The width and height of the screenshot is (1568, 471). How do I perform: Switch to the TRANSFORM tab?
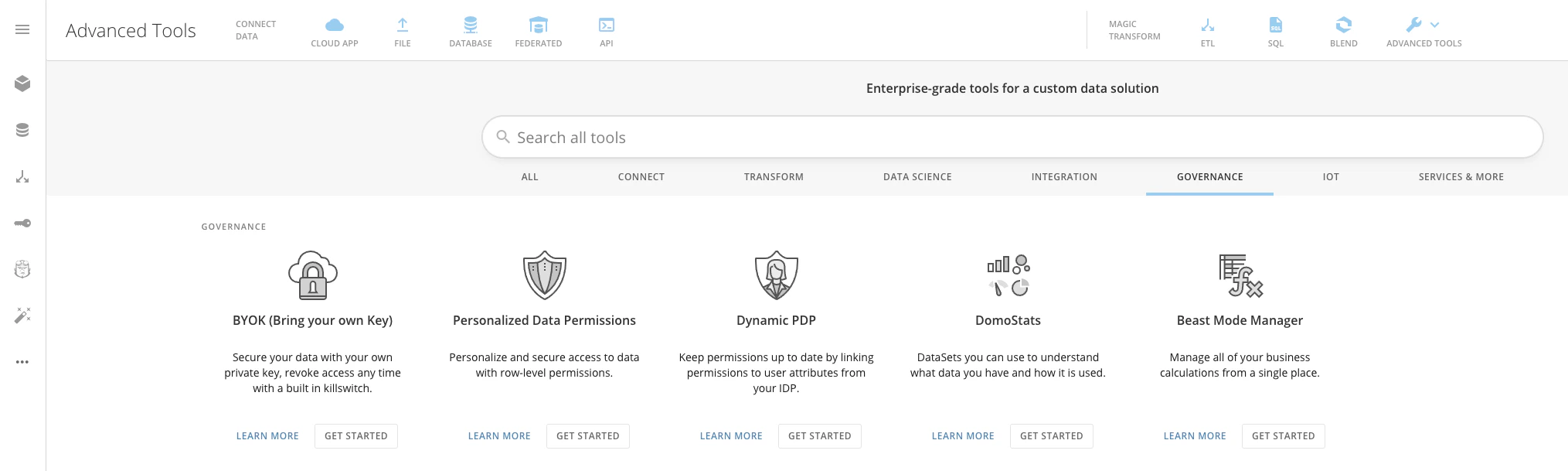(x=774, y=177)
